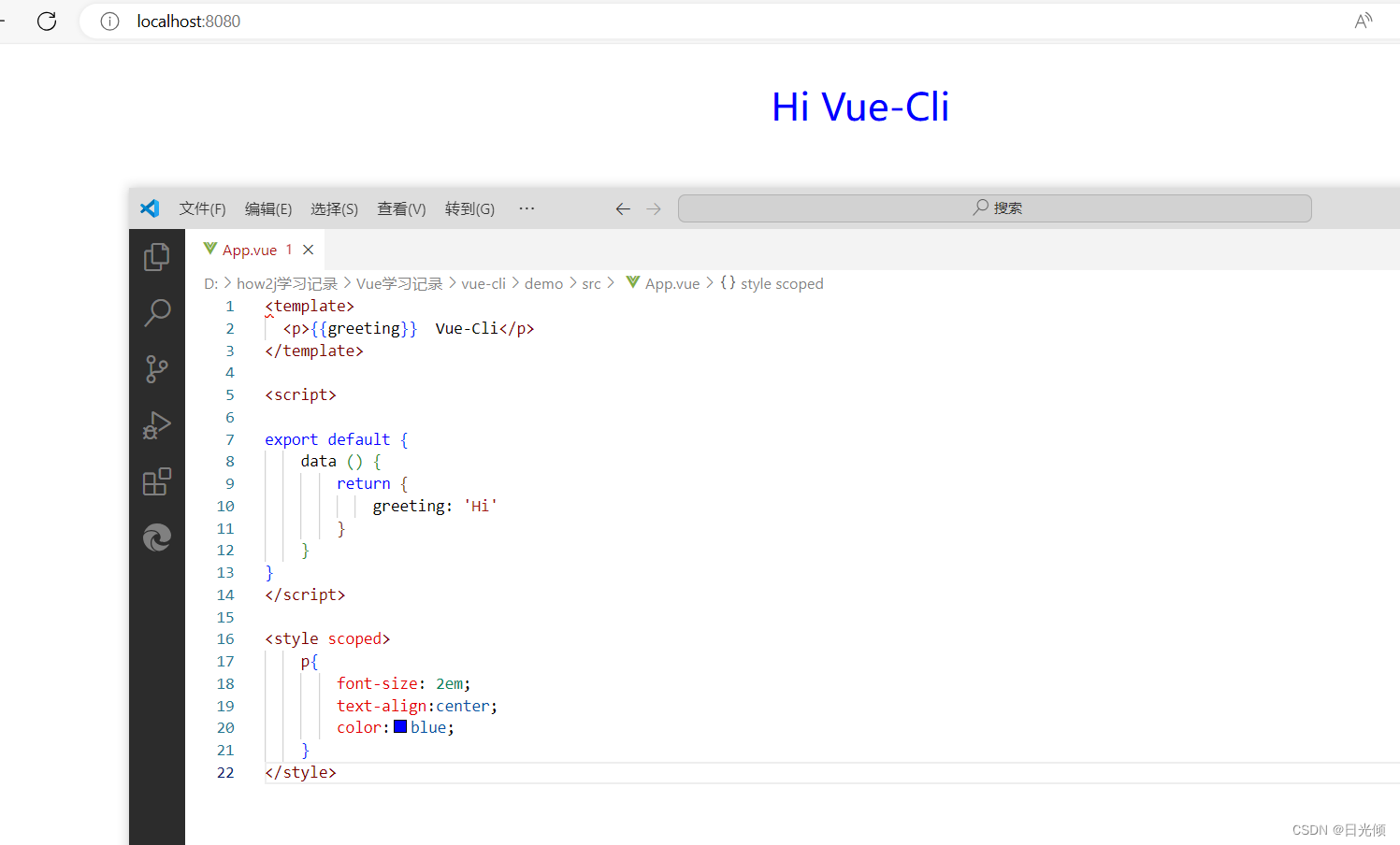
Task: Open the 文件(F) menu
Action: tap(202, 208)
